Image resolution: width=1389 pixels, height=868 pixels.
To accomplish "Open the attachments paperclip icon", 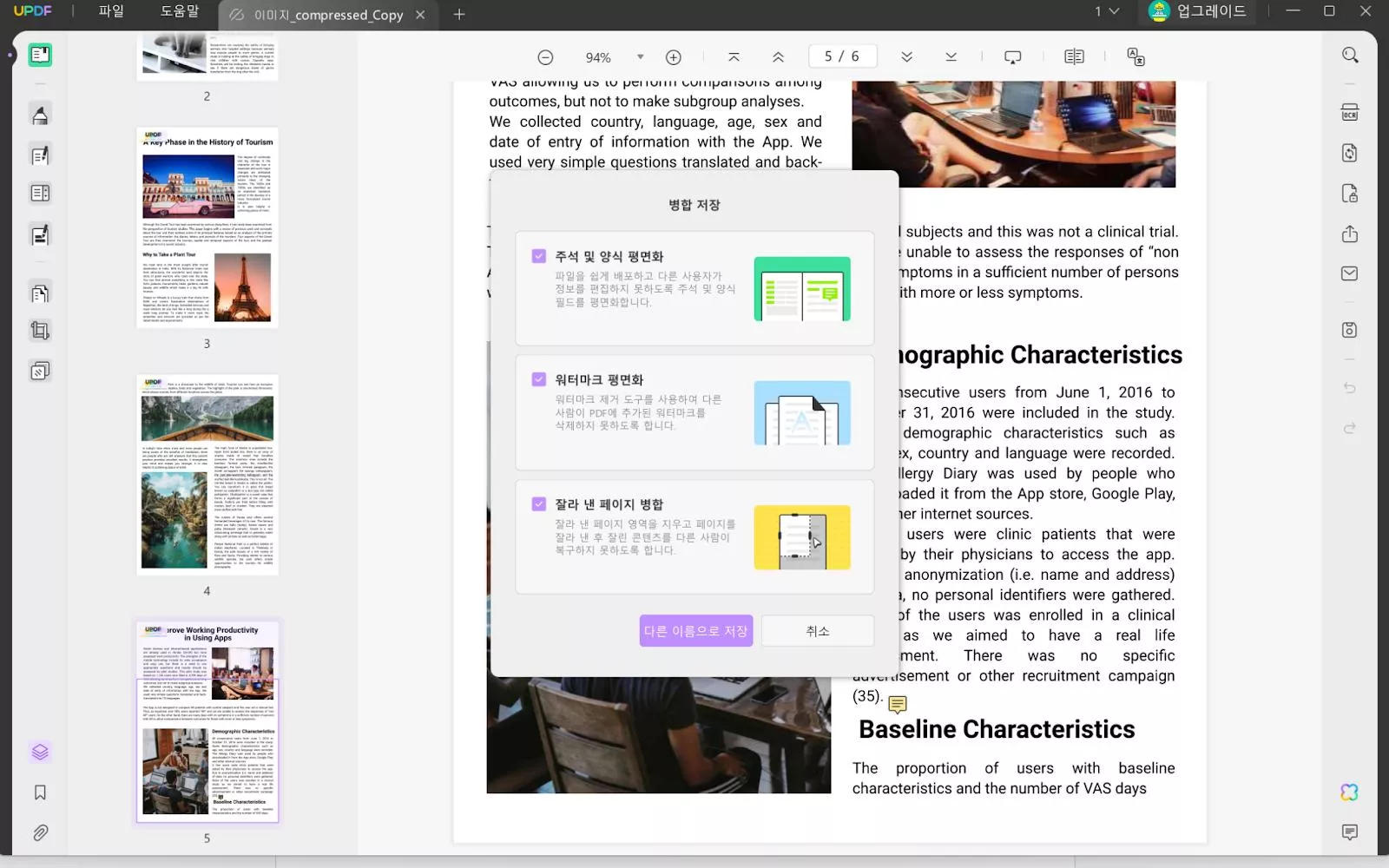I will [x=40, y=833].
